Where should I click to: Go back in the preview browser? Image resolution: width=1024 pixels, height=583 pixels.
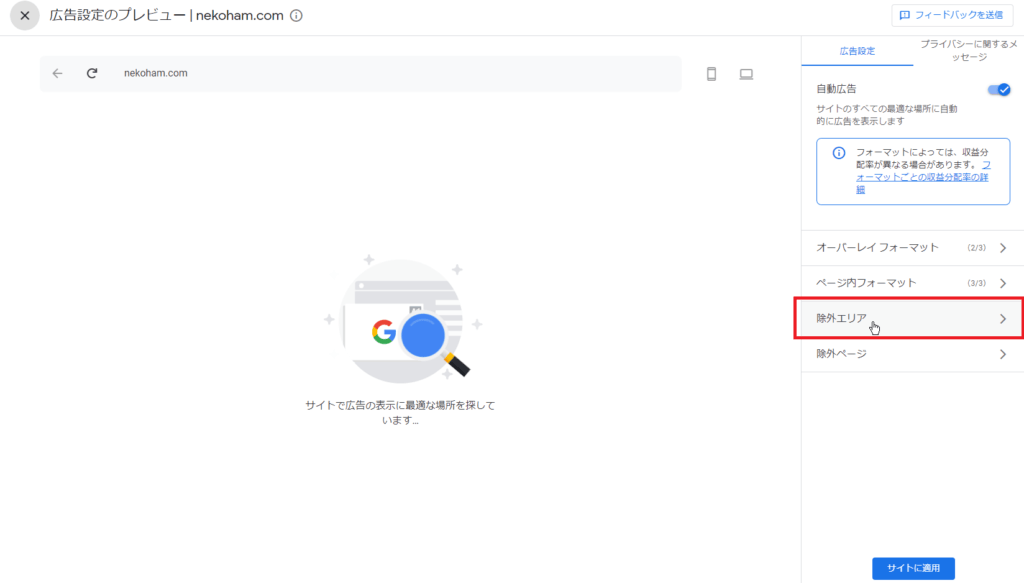pyautogui.click(x=57, y=73)
